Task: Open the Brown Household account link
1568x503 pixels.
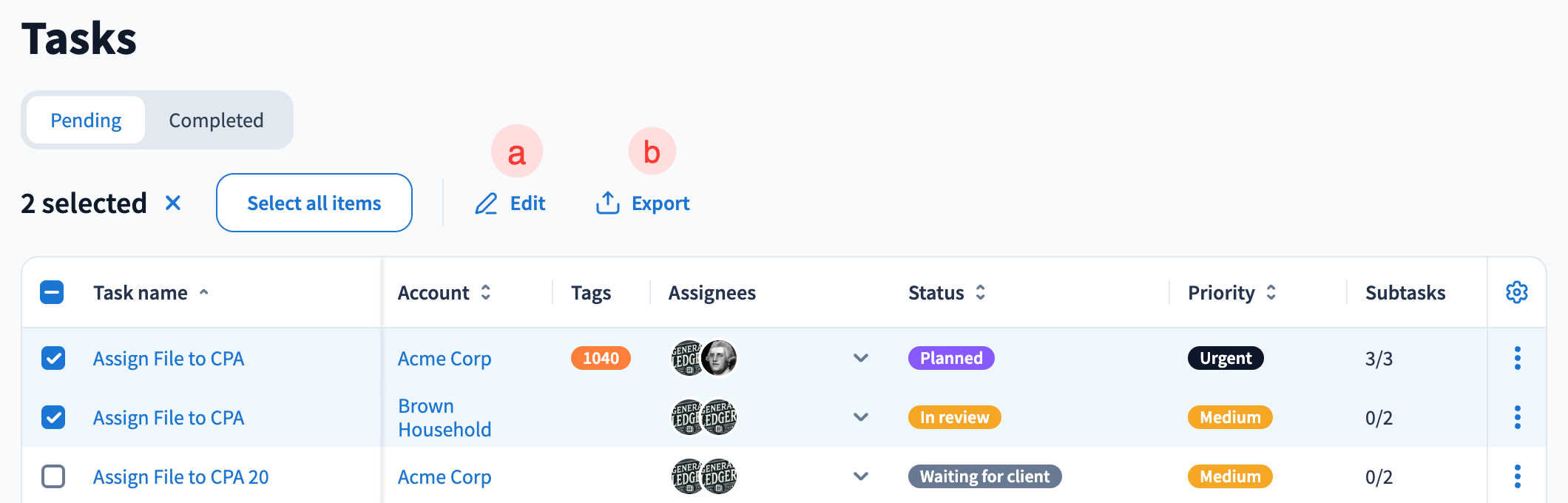Action: tap(444, 417)
